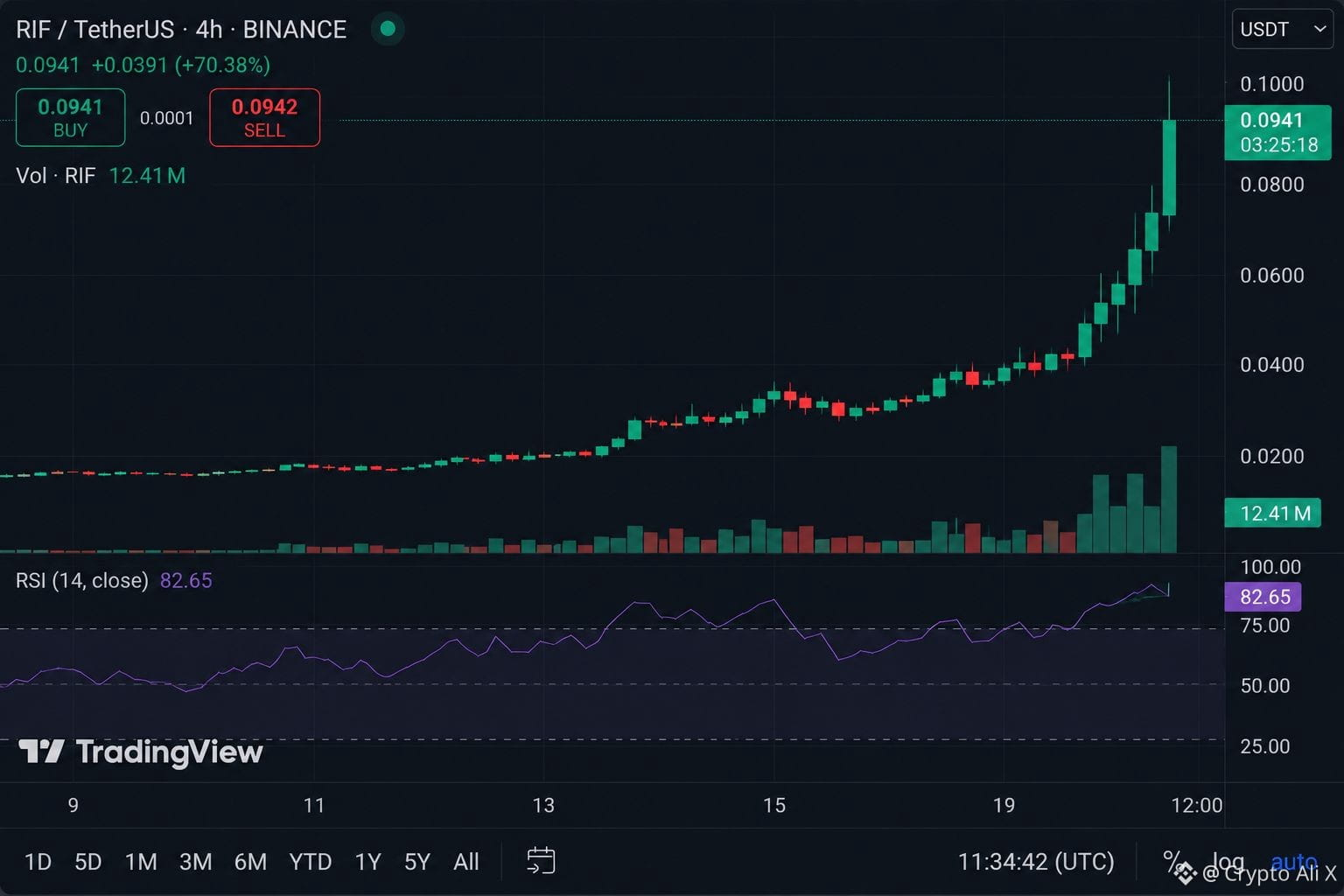Click the 0.0941 BUY button

(x=71, y=118)
